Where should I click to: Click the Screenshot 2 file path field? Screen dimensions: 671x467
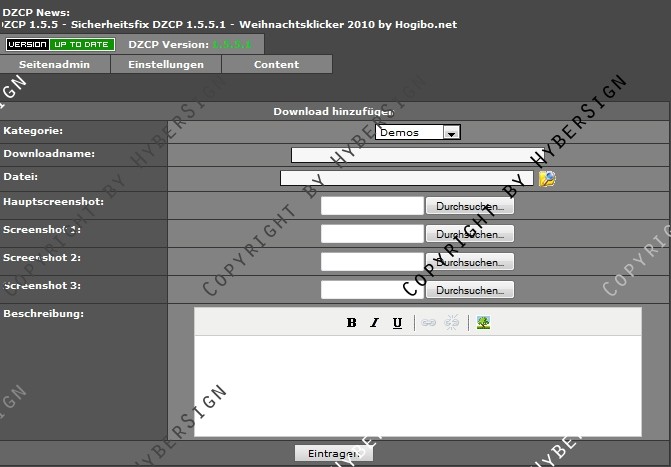click(372, 262)
